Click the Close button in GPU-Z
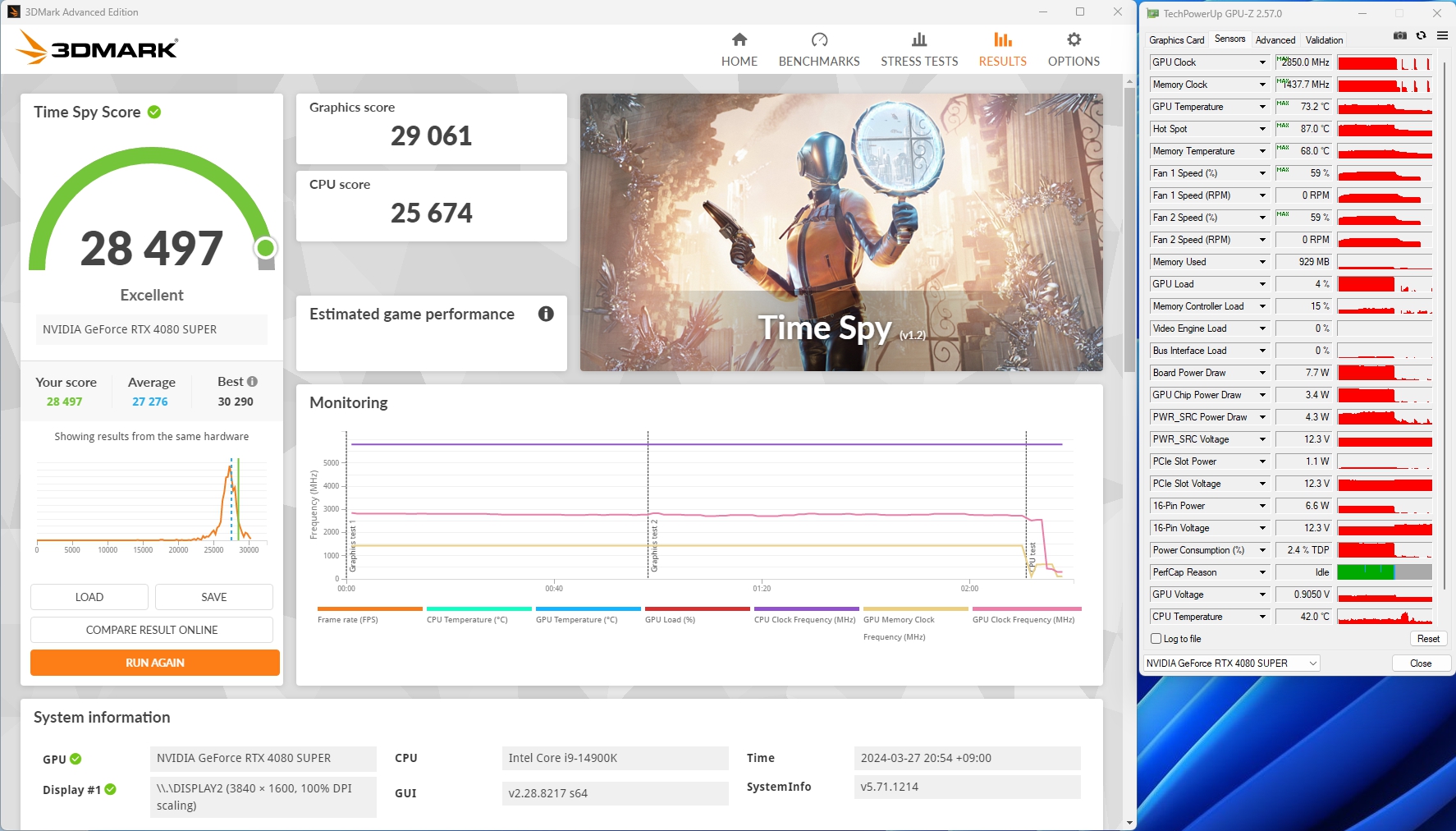The width and height of the screenshot is (1456, 831). (1421, 663)
